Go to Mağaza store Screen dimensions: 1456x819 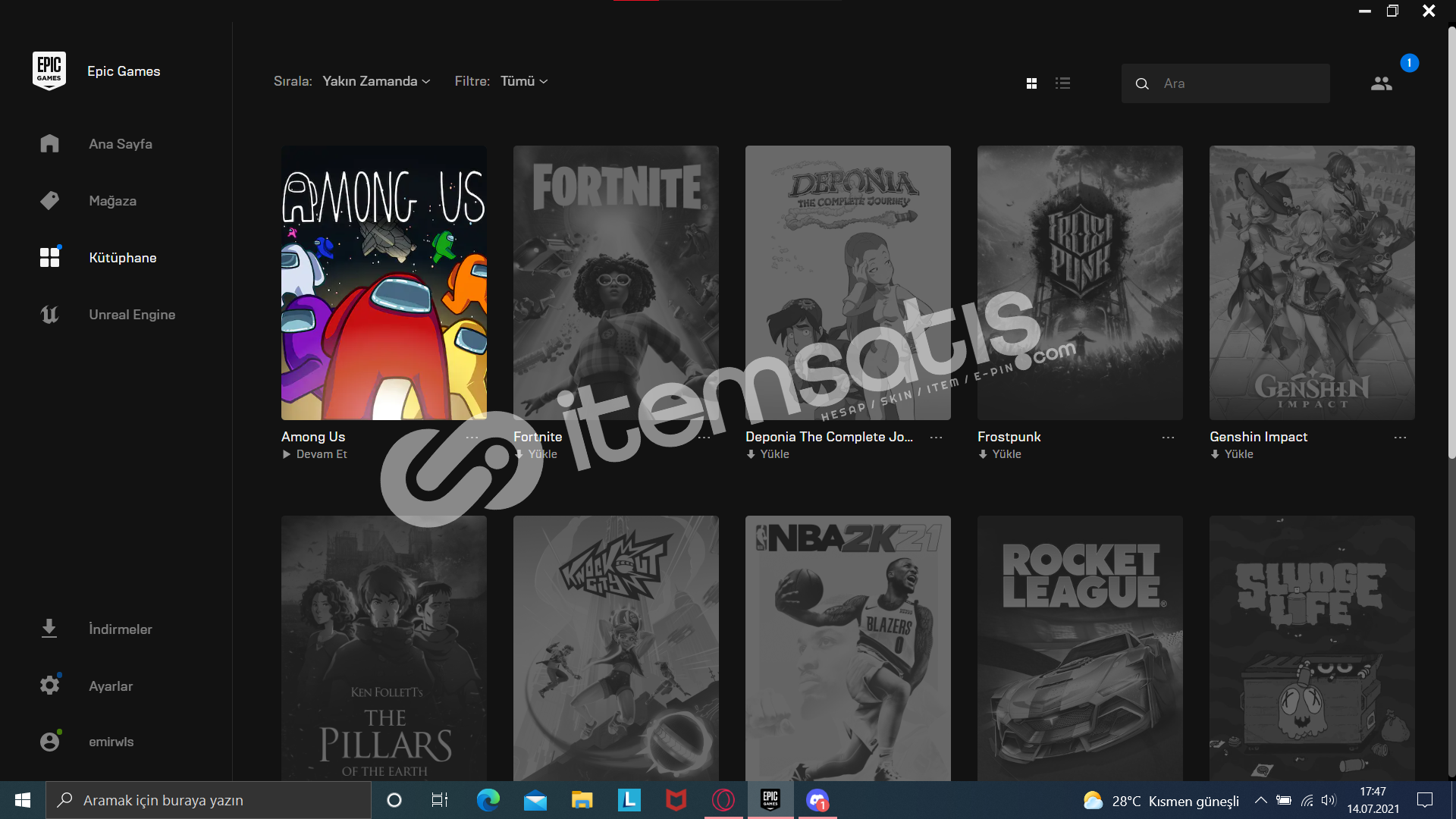click(x=112, y=201)
